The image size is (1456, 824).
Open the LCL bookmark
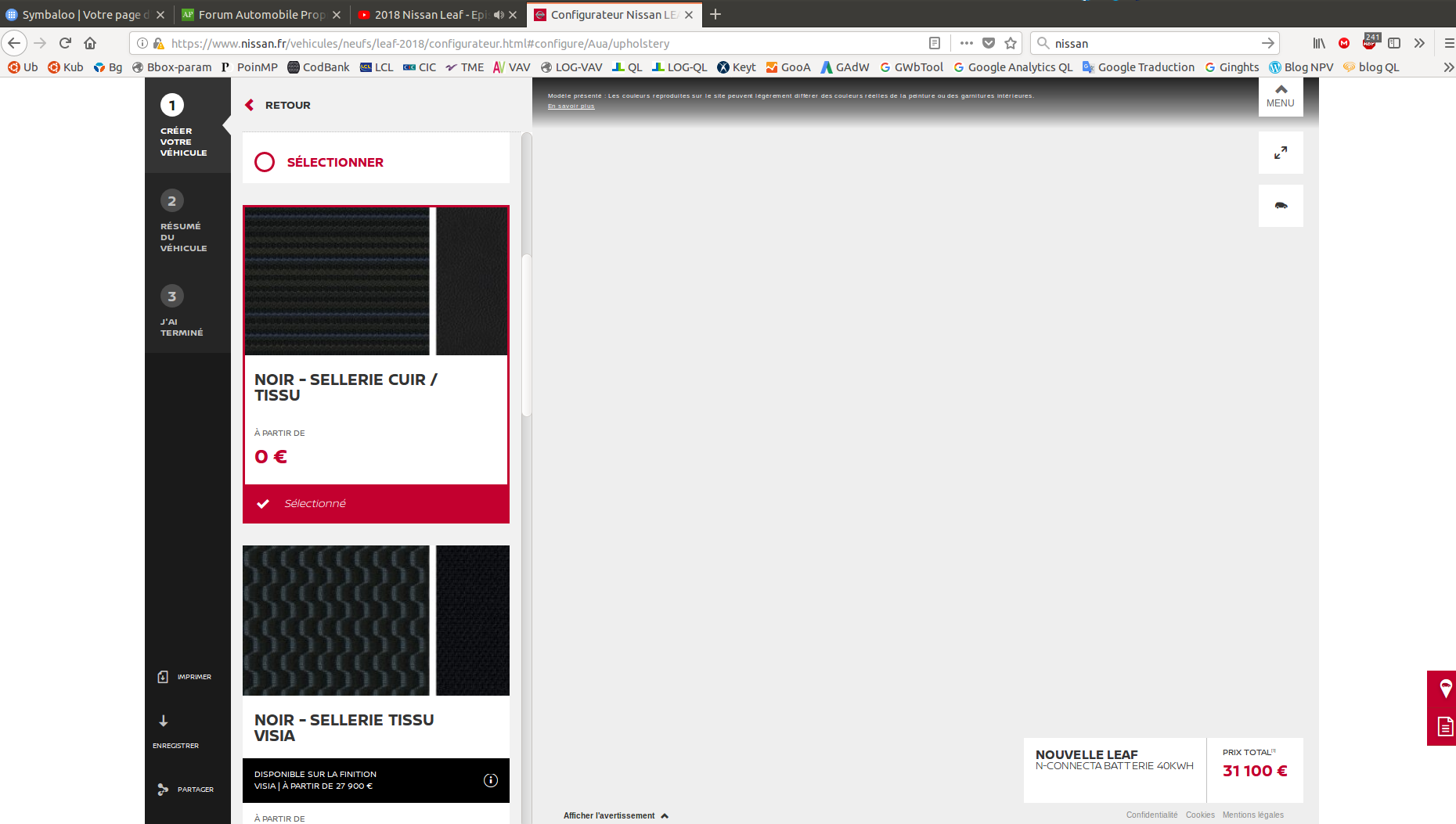(377, 67)
